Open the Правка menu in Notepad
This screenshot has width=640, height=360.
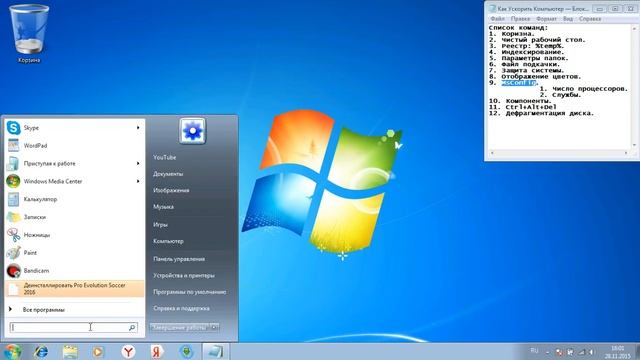click(520, 19)
